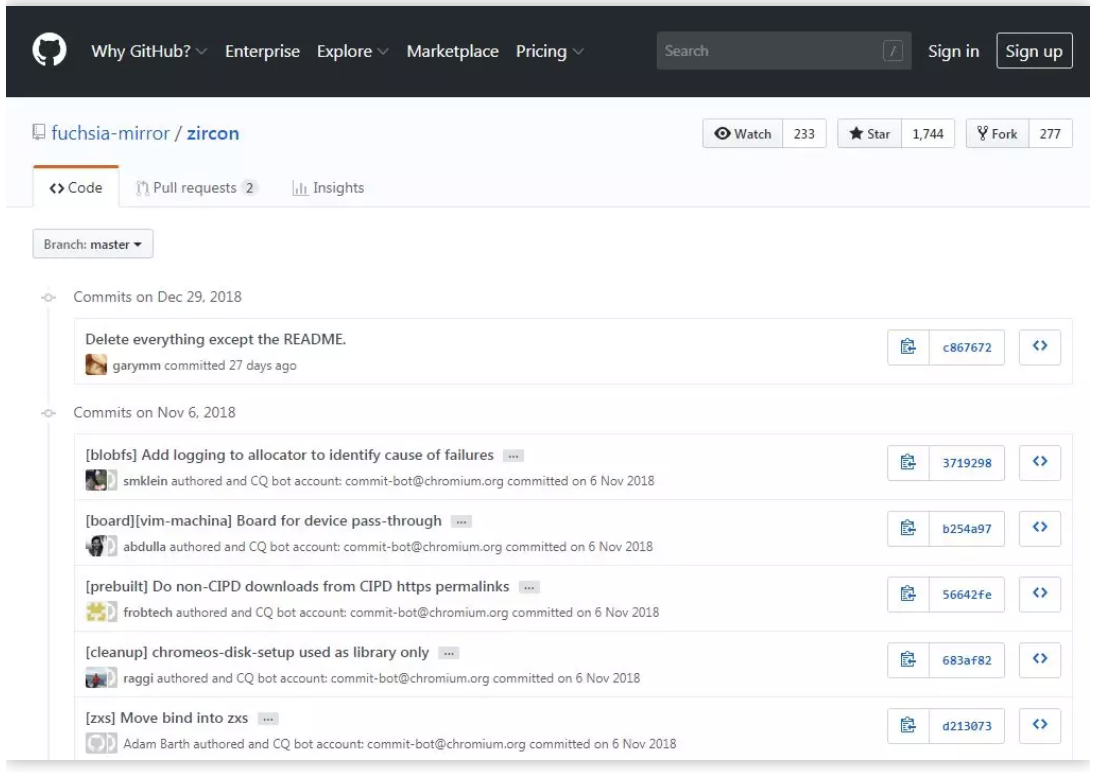The image size is (1098, 772).
Task: Open commit hash 3719298
Action: [966, 463]
